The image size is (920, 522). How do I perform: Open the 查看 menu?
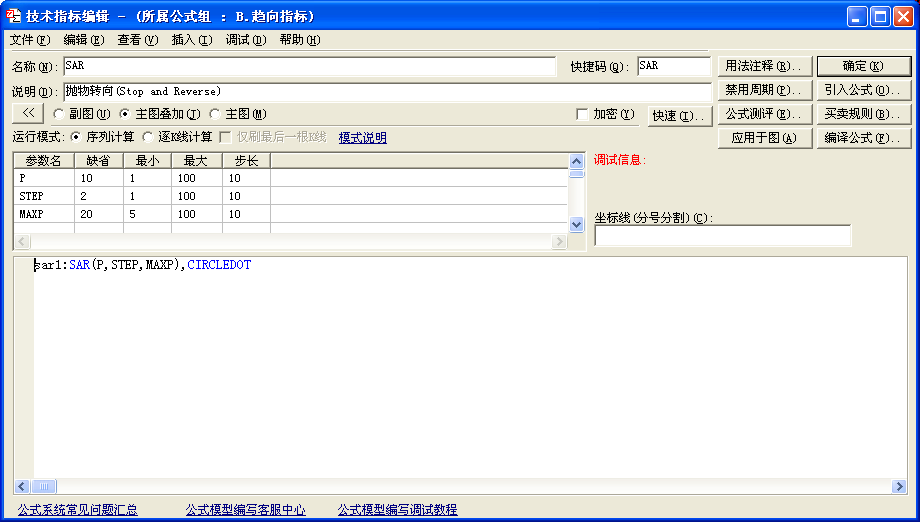[x=138, y=40]
